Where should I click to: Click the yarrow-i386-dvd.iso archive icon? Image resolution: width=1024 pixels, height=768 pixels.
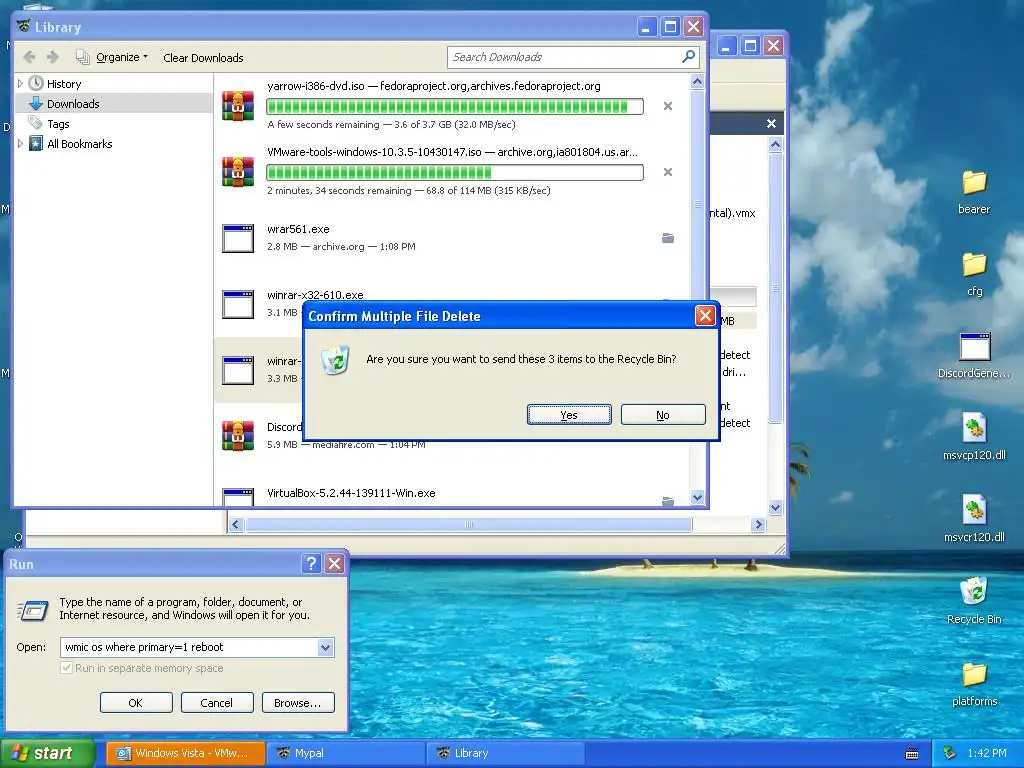pyautogui.click(x=238, y=105)
